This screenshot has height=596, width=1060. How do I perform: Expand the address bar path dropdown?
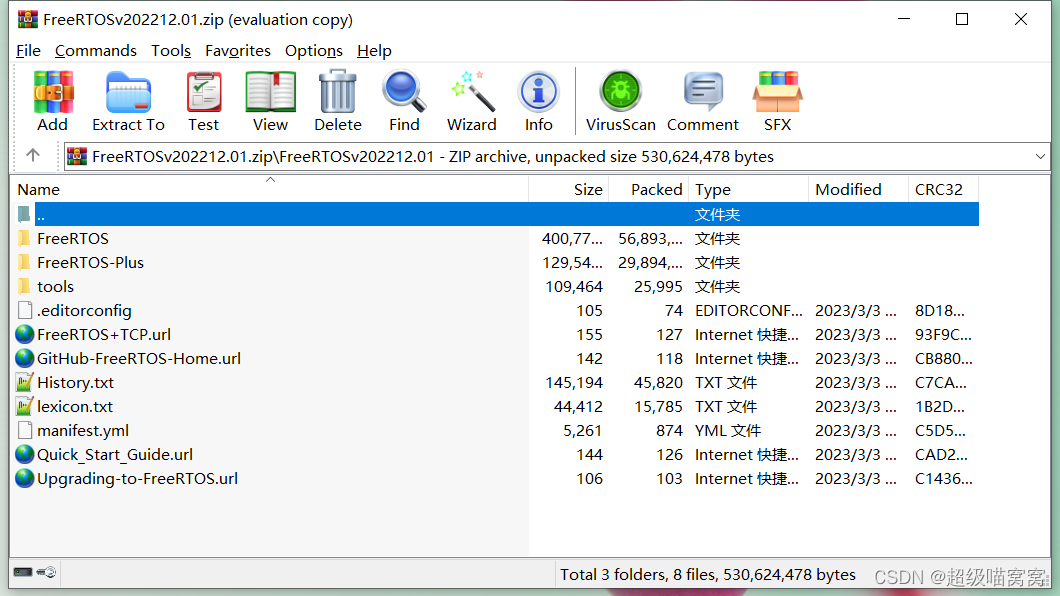pyautogui.click(x=1040, y=157)
